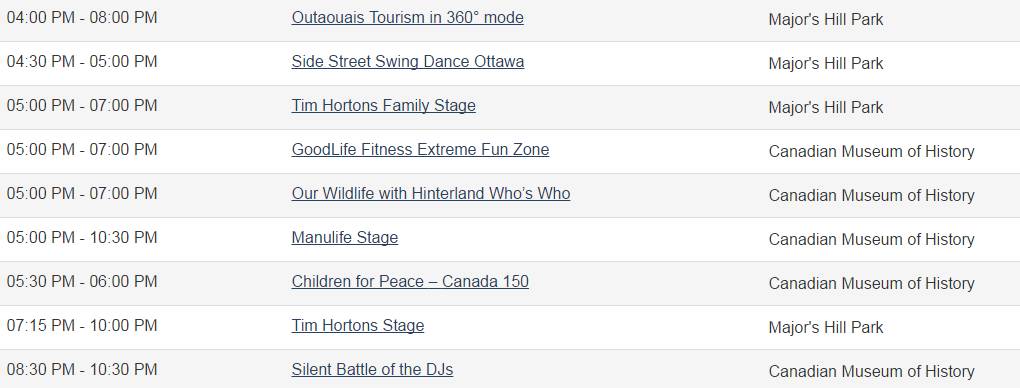Click Major's Hill Park location for Outaouais Tourism
This screenshot has width=1020, height=388.
[x=826, y=20]
